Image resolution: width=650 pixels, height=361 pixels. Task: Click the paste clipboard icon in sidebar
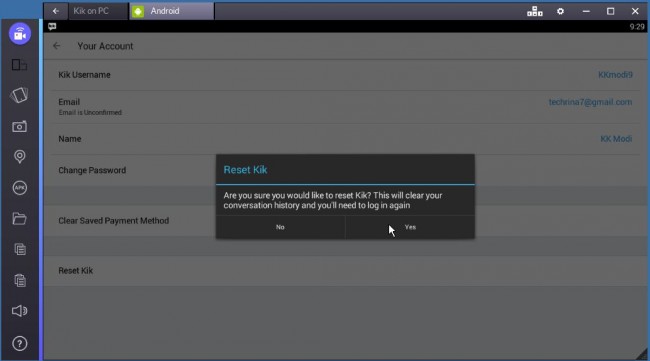(x=19, y=281)
